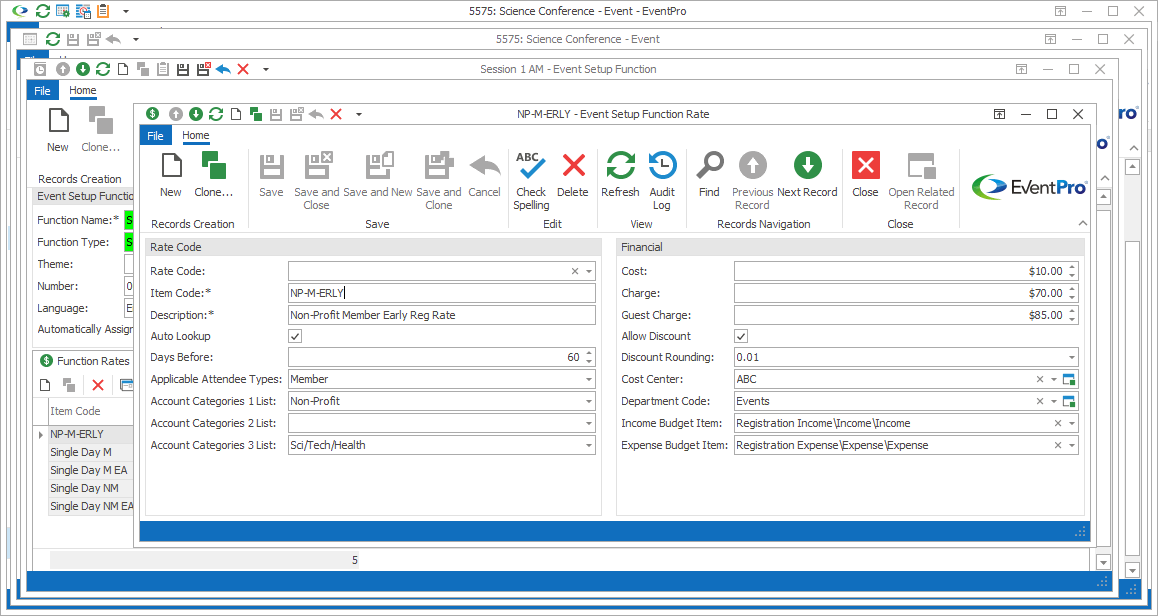Click in the Item Code input field
Image resolution: width=1158 pixels, height=616 pixels.
pyautogui.click(x=442, y=293)
